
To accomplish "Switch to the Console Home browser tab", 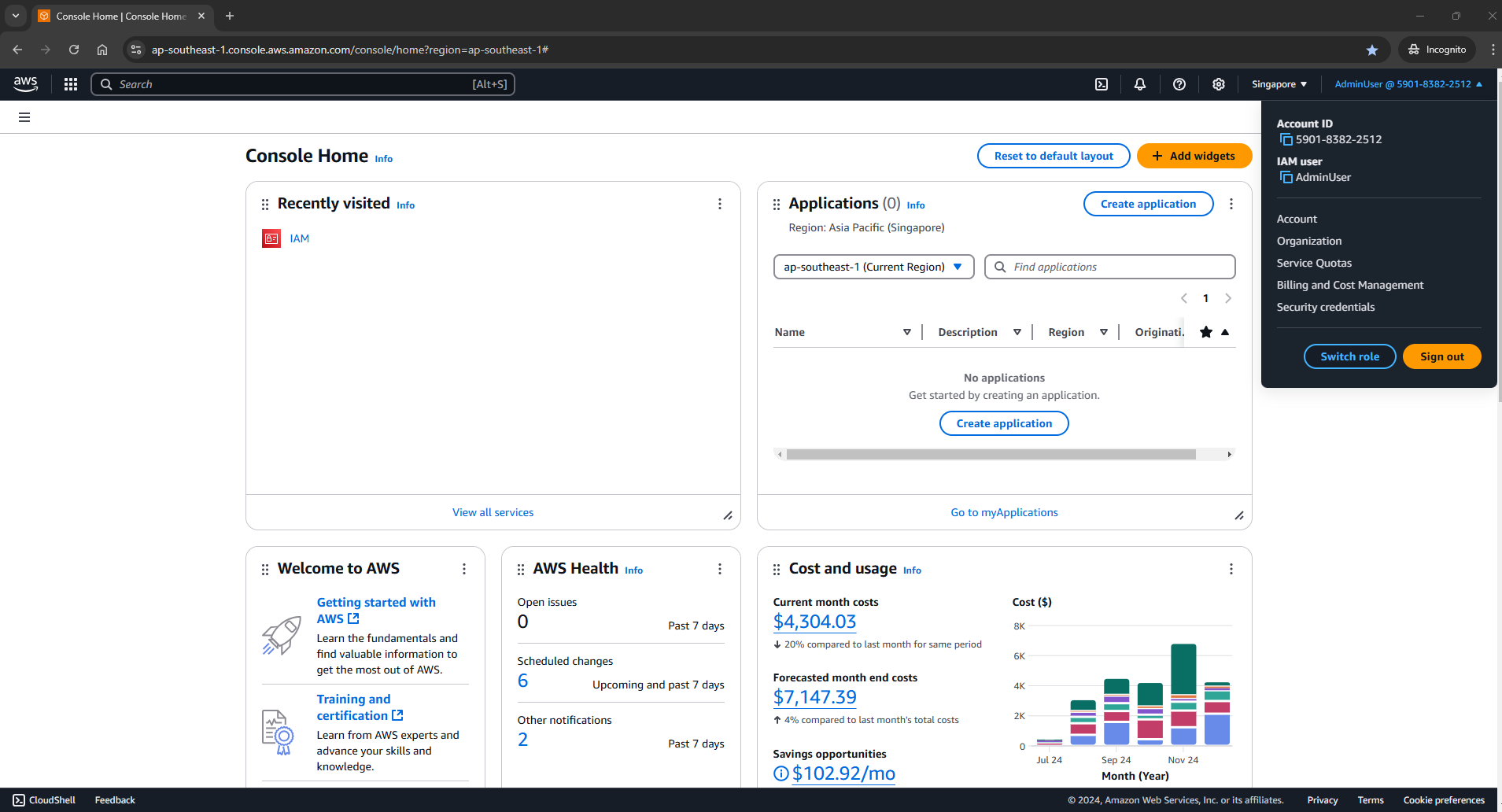I will pos(121,16).
